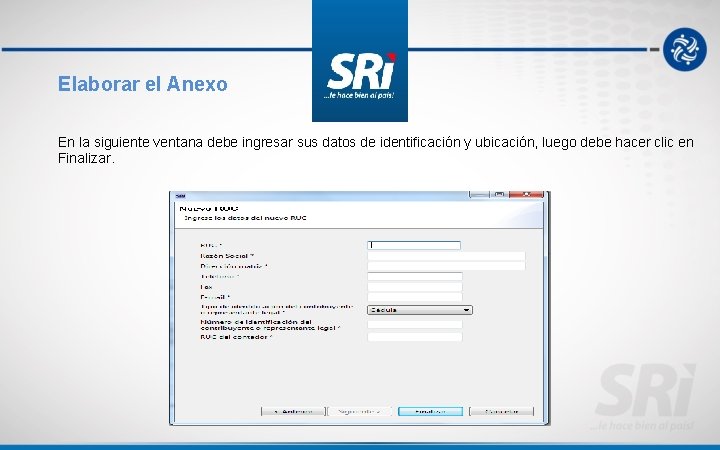Image resolution: width=720 pixels, height=450 pixels.
Task: Open the Cédula identification type dropdown
Action: pyautogui.click(x=420, y=310)
